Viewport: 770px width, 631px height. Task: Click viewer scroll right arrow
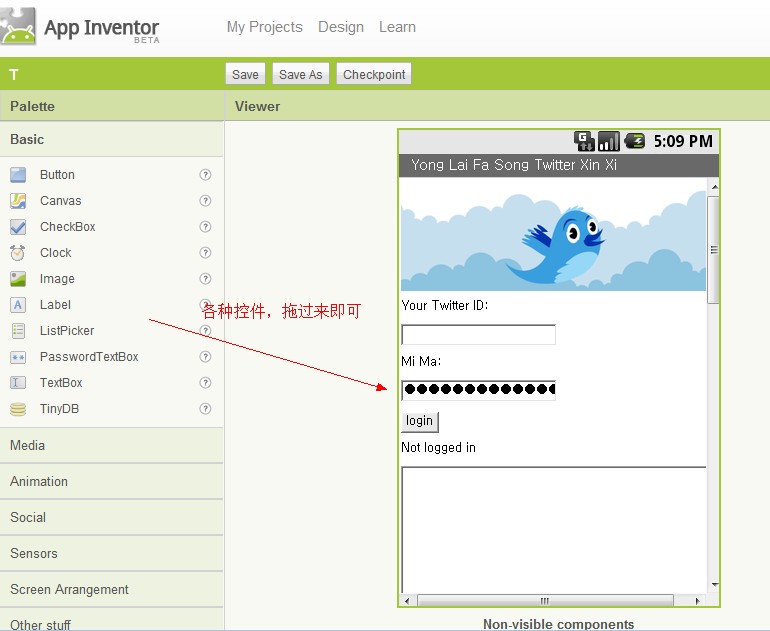click(696, 601)
